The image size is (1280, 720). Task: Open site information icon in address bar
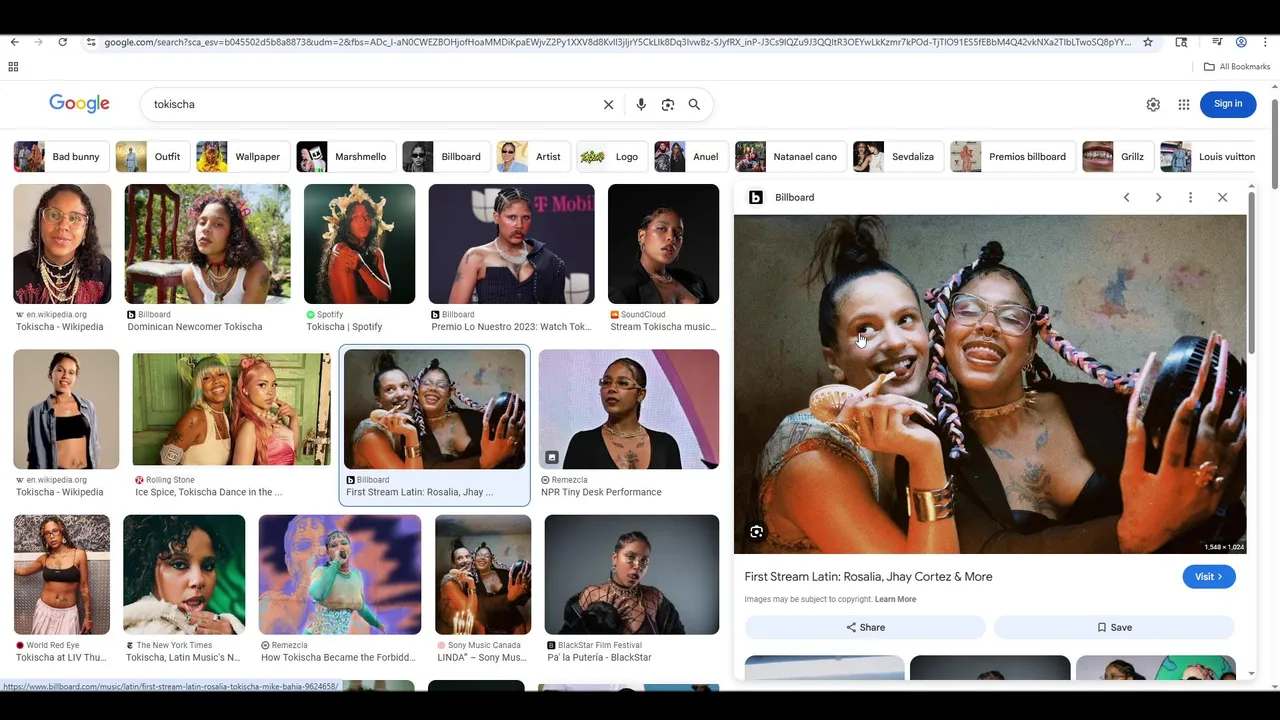[91, 42]
